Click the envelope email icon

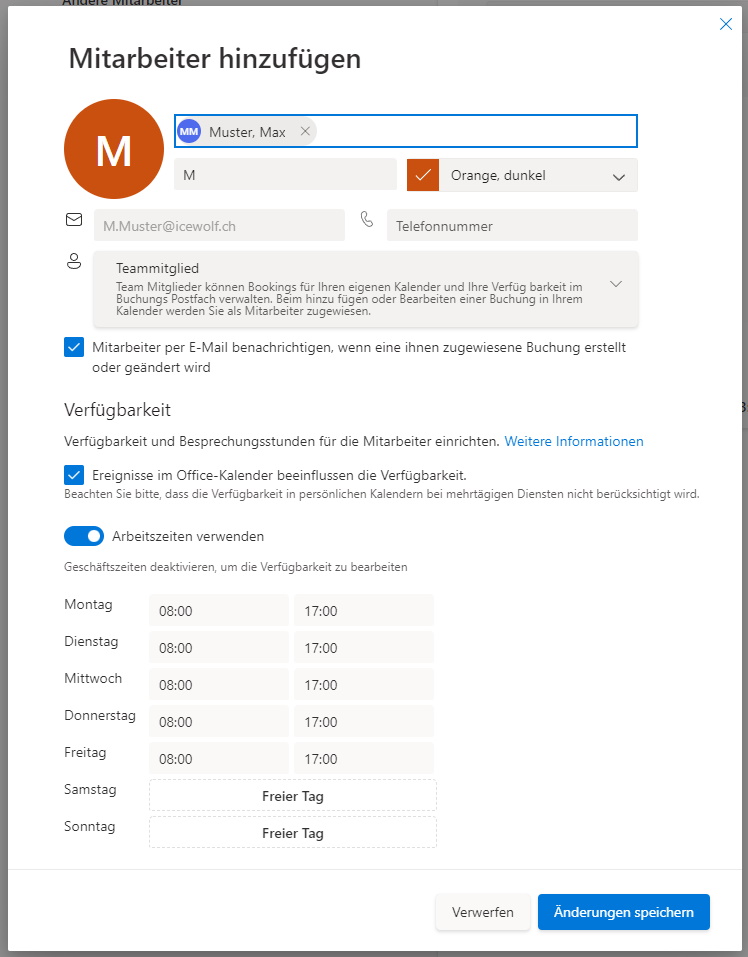(74, 219)
